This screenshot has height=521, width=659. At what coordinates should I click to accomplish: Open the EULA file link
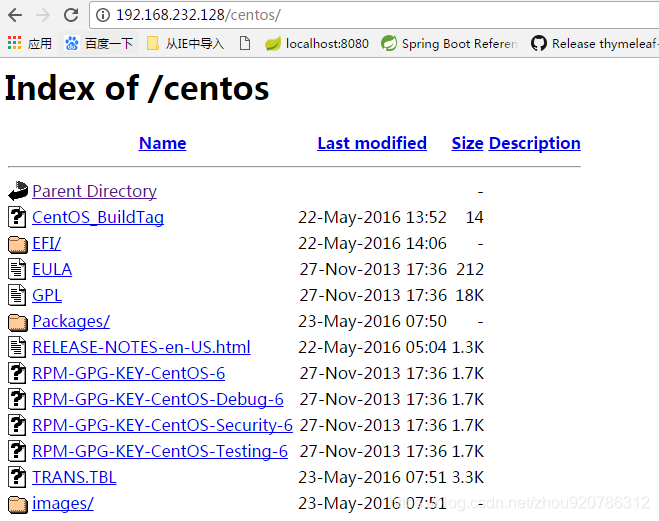(x=52, y=270)
